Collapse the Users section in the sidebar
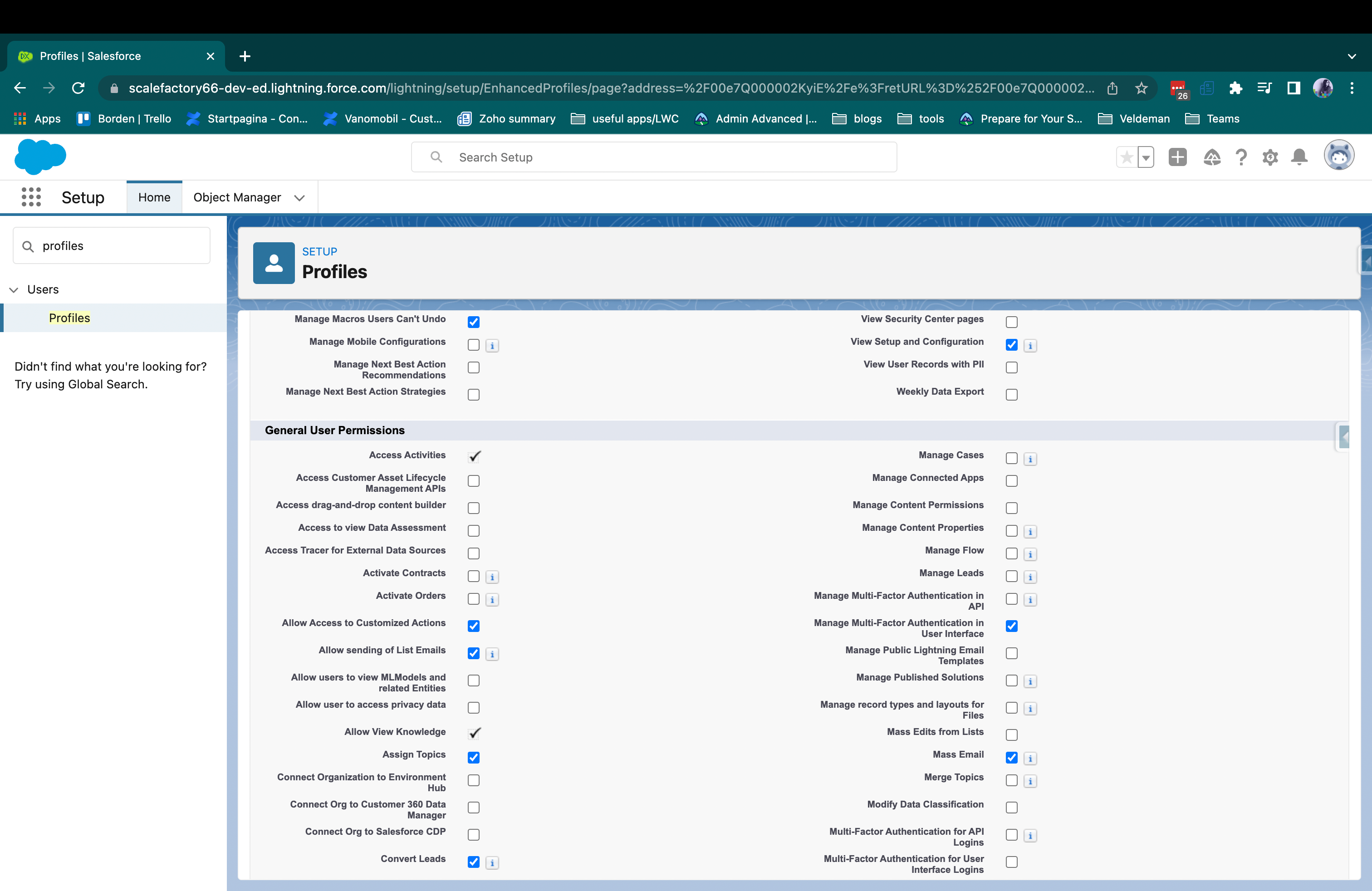1372x891 pixels. [14, 290]
